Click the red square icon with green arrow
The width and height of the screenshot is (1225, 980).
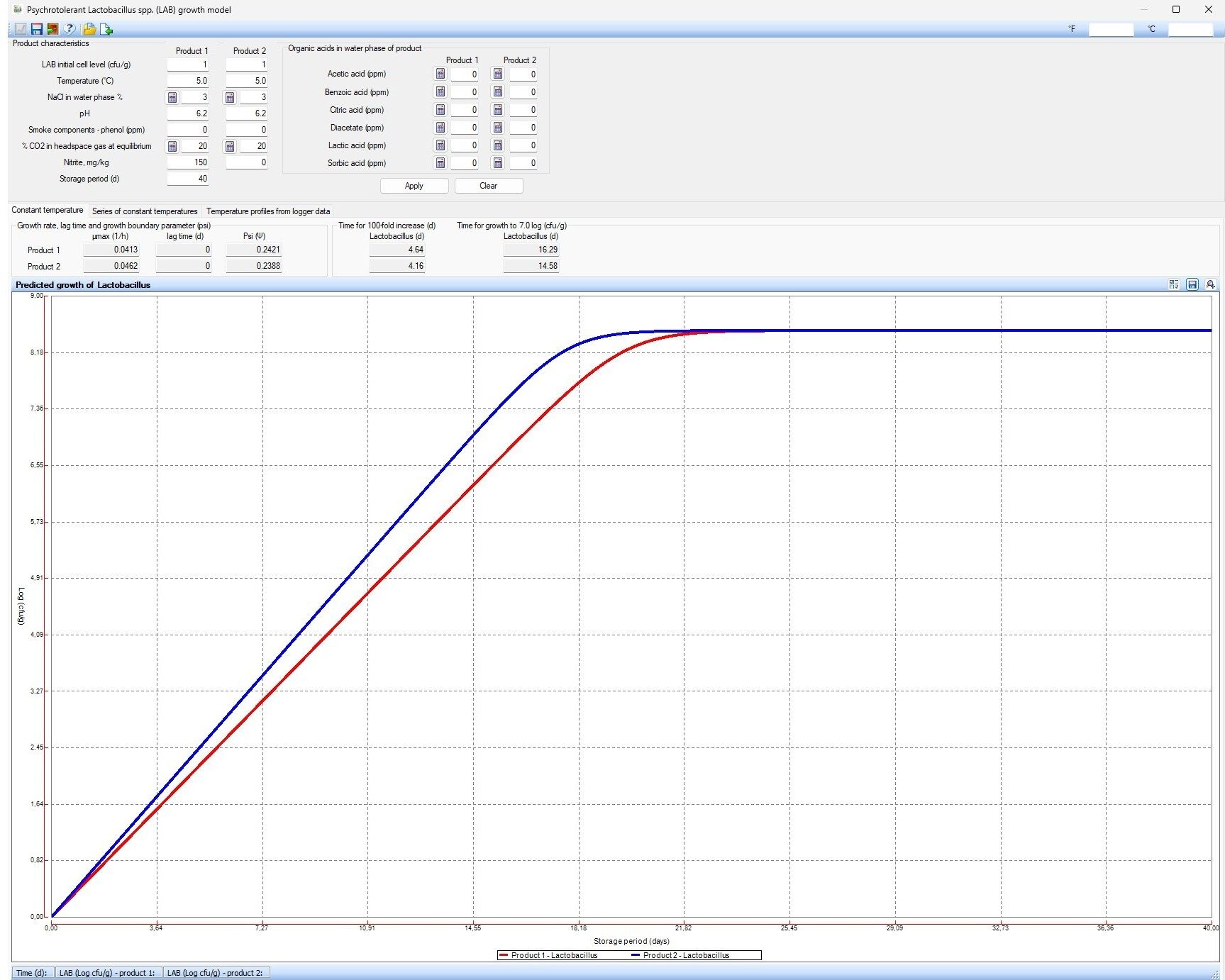click(x=52, y=29)
